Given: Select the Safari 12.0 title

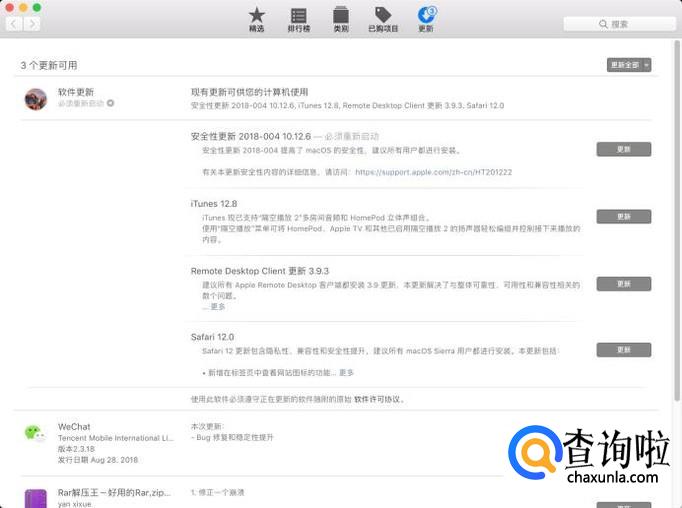Looking at the screenshot, I should click(212, 337).
